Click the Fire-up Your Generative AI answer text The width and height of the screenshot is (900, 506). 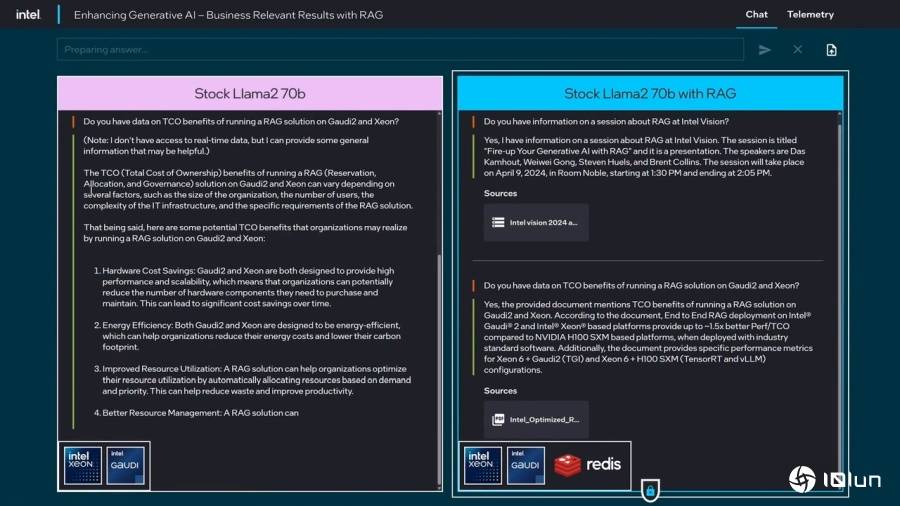click(644, 157)
